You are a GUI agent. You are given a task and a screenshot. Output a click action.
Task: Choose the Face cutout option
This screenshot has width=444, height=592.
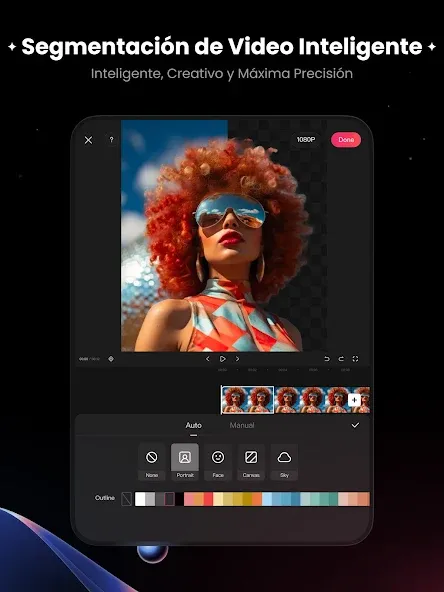[218, 462]
